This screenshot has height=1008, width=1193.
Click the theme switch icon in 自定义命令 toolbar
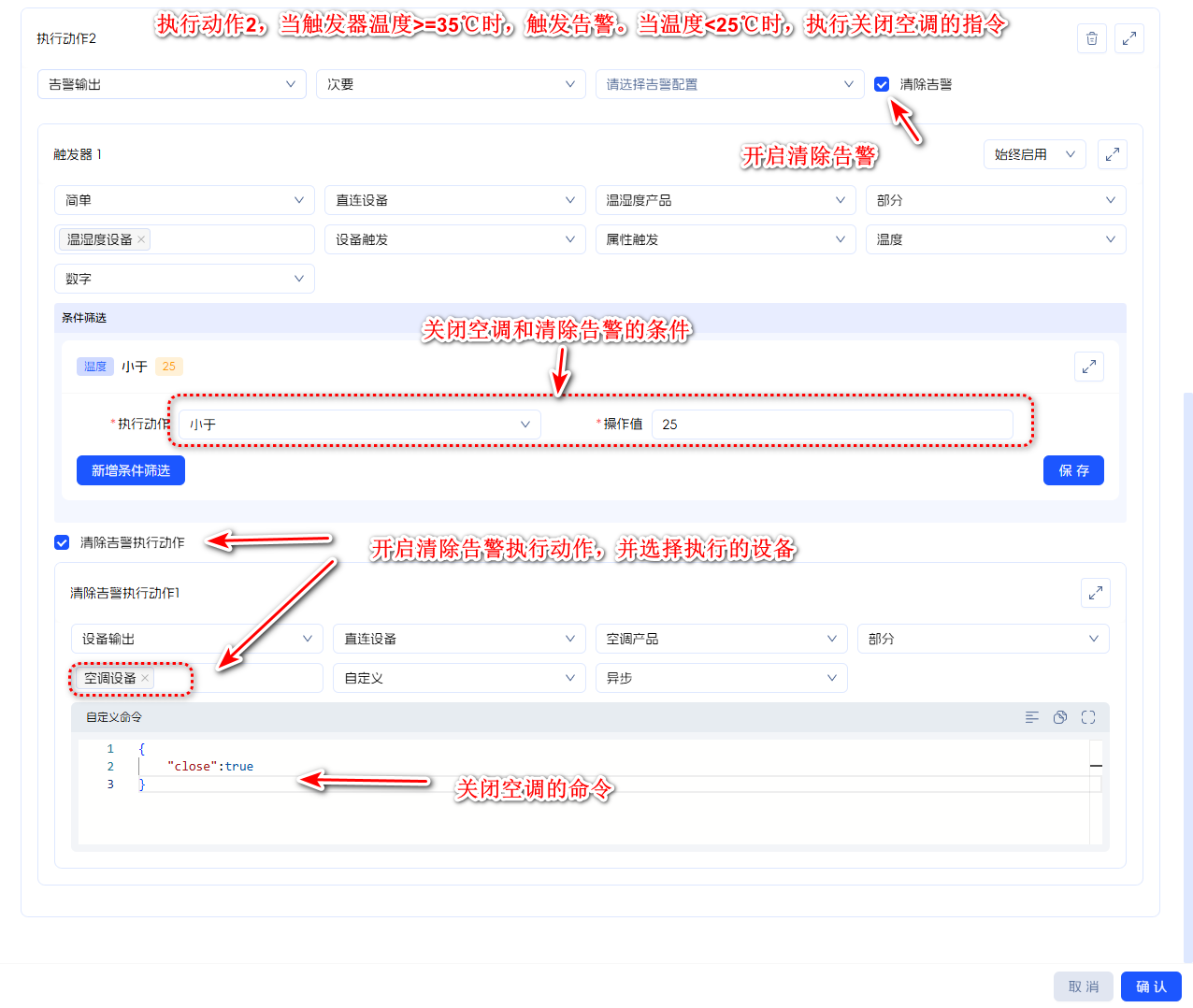(x=1060, y=717)
